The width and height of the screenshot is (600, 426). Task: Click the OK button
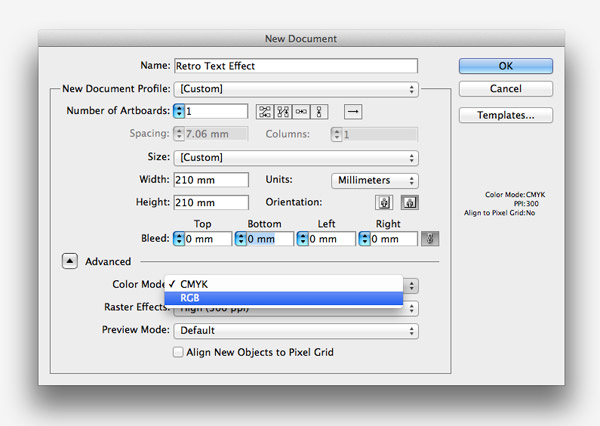(505, 66)
